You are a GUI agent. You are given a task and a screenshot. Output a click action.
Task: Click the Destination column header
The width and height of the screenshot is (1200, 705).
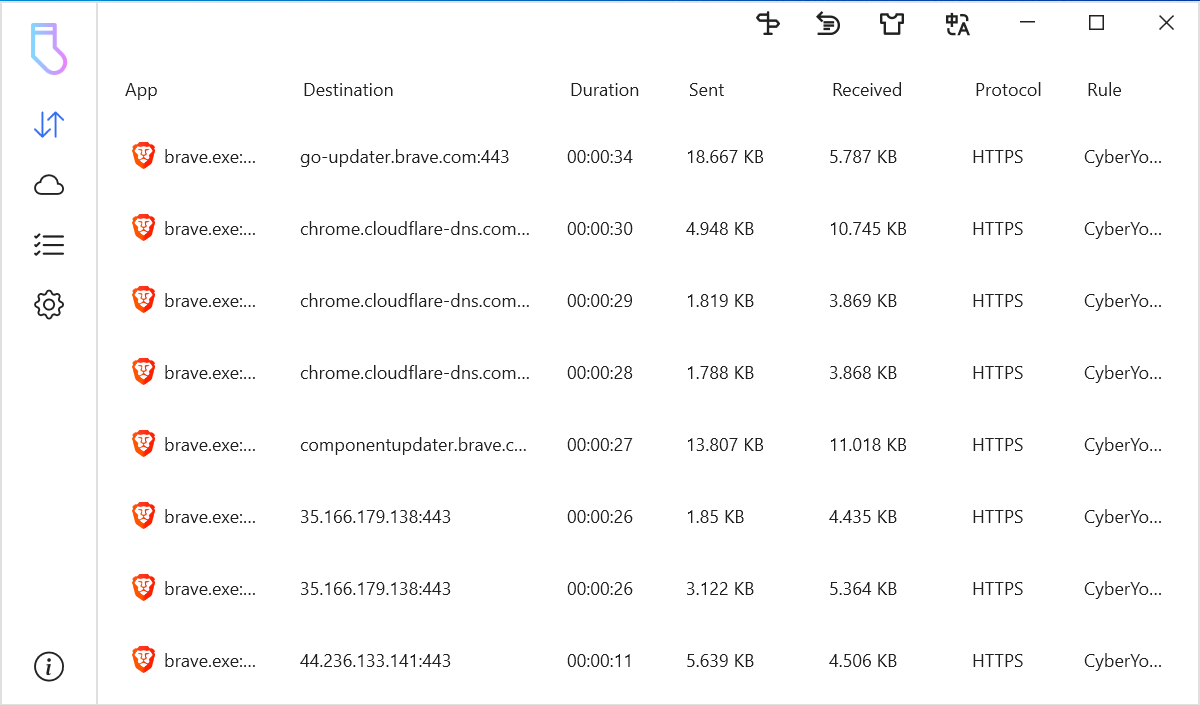pos(348,90)
